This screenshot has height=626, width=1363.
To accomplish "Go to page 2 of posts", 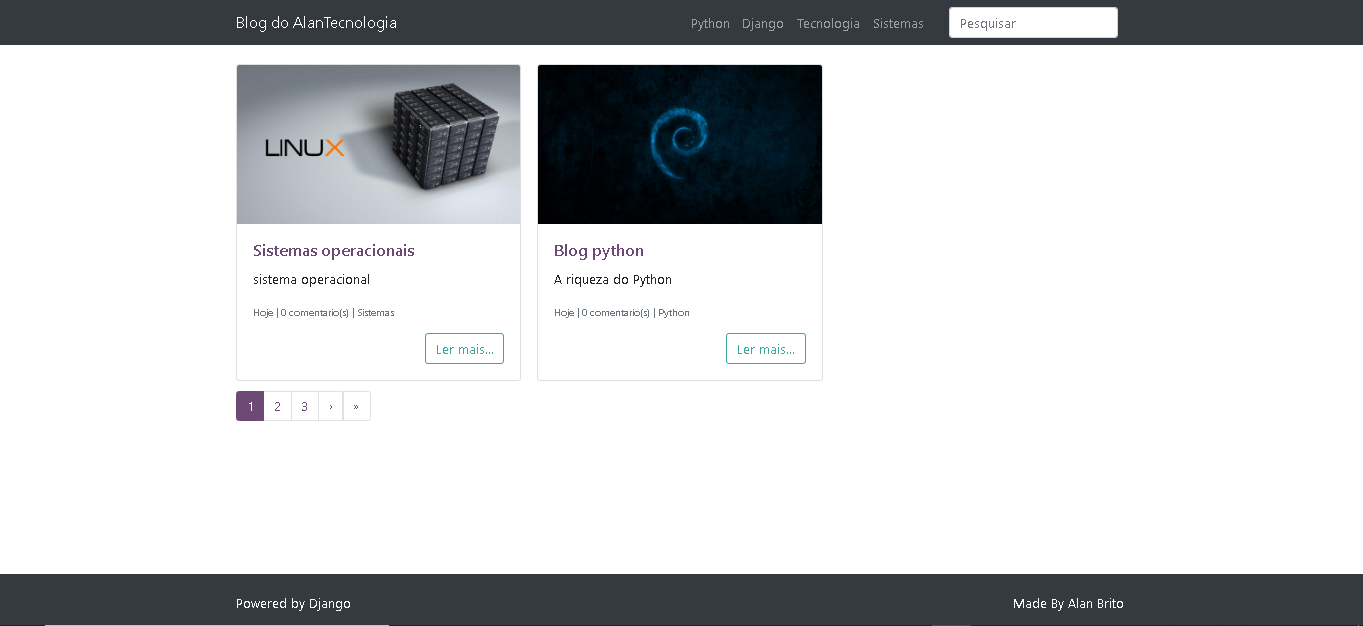I will [277, 406].
